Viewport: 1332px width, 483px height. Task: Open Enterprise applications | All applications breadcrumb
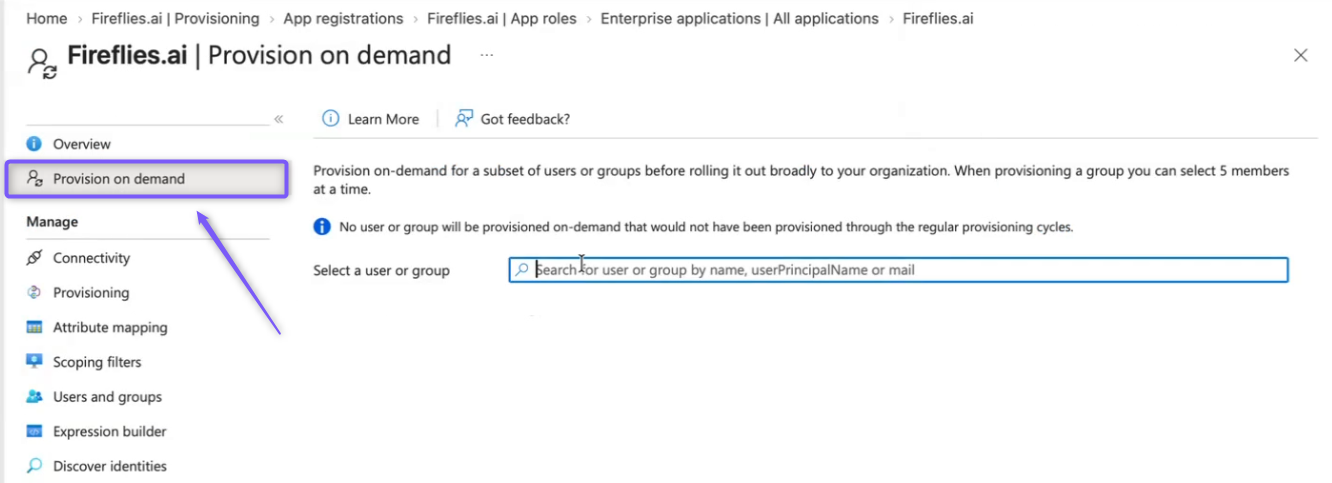tap(739, 18)
